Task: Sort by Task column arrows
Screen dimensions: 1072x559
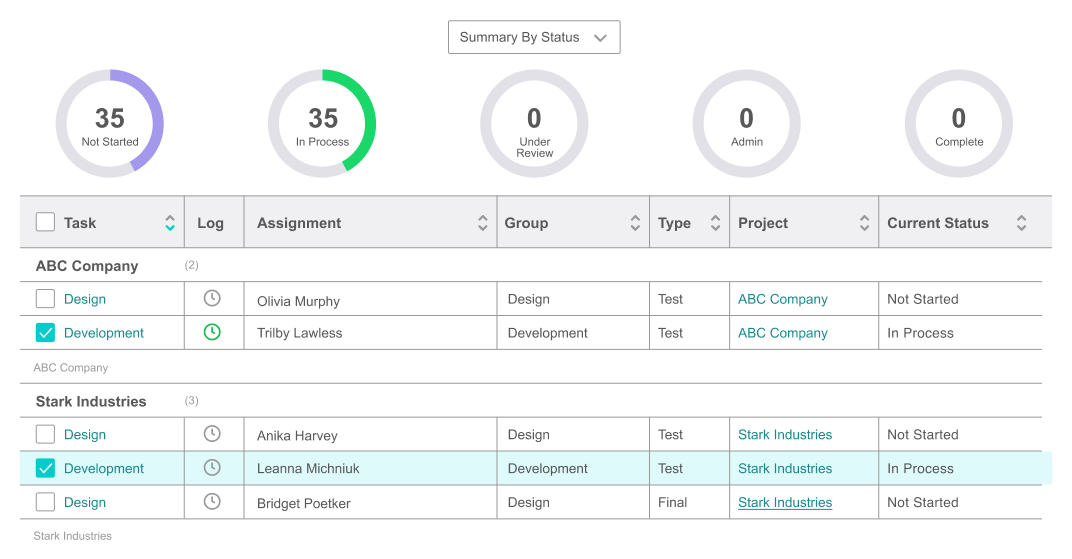Action: (170, 223)
